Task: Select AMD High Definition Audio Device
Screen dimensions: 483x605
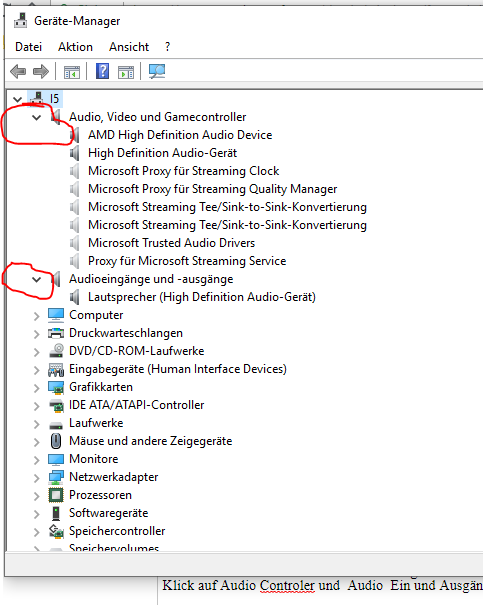Action: click(x=180, y=135)
